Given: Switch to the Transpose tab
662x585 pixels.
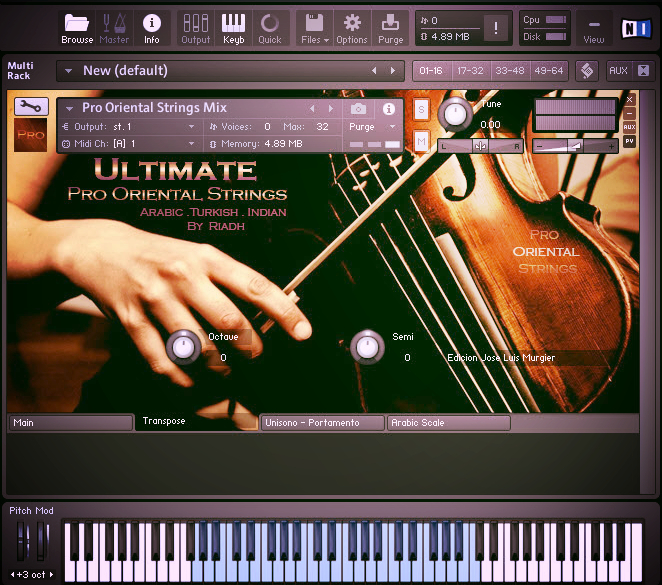Looking at the screenshot, I should click(x=196, y=422).
